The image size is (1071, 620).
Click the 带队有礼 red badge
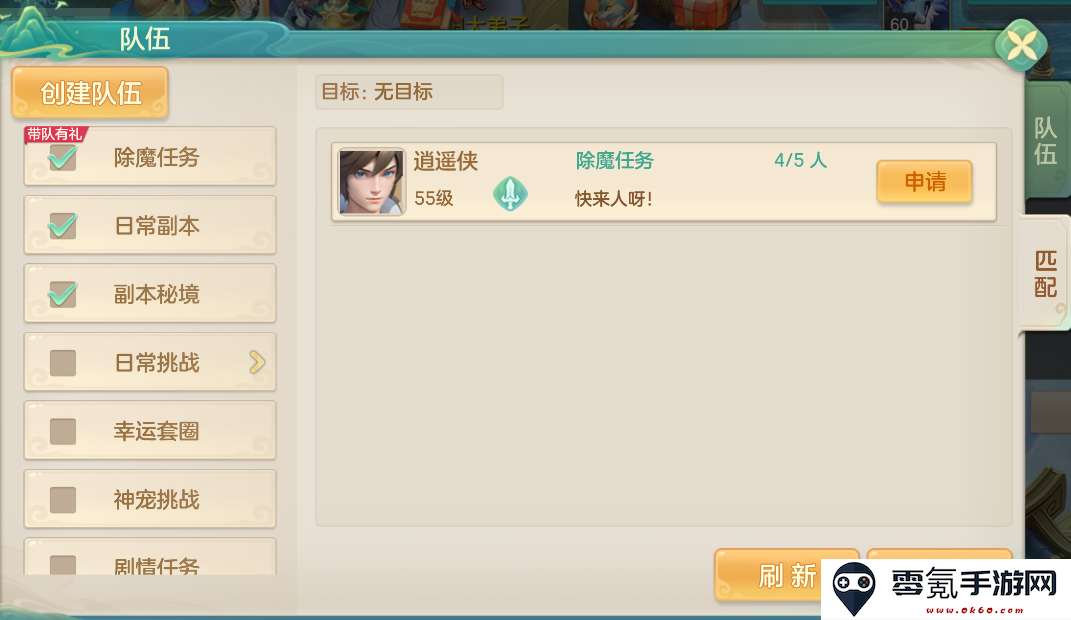point(55,134)
